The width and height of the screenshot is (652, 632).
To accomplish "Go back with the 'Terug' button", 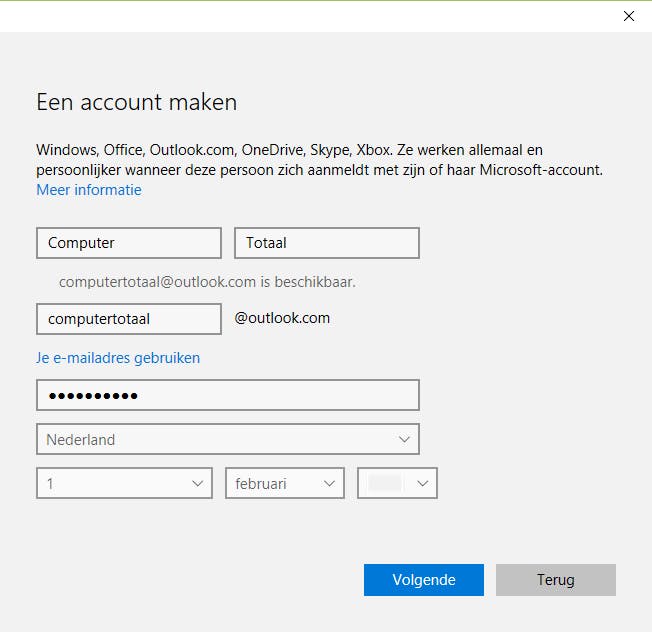I will click(555, 580).
